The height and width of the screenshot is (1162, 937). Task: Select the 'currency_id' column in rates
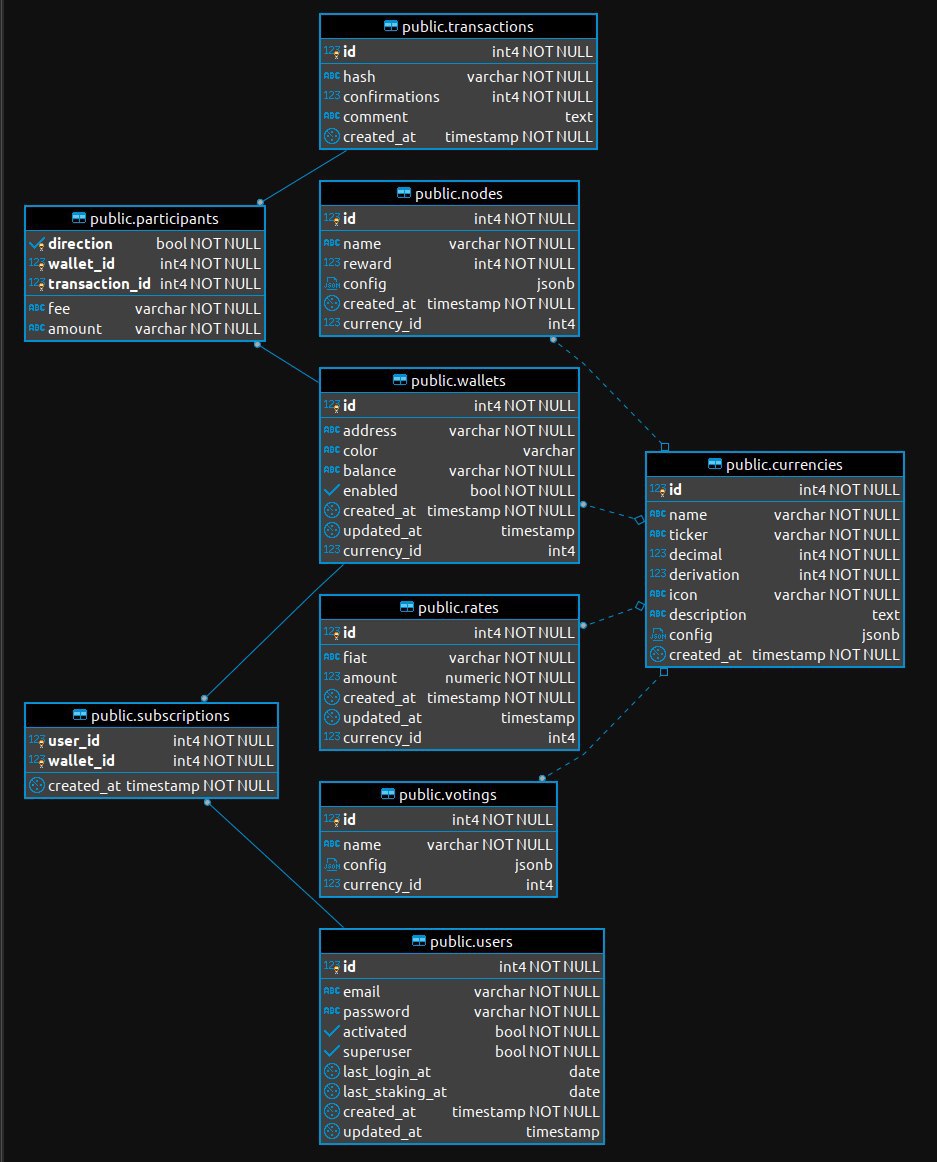(x=449, y=737)
